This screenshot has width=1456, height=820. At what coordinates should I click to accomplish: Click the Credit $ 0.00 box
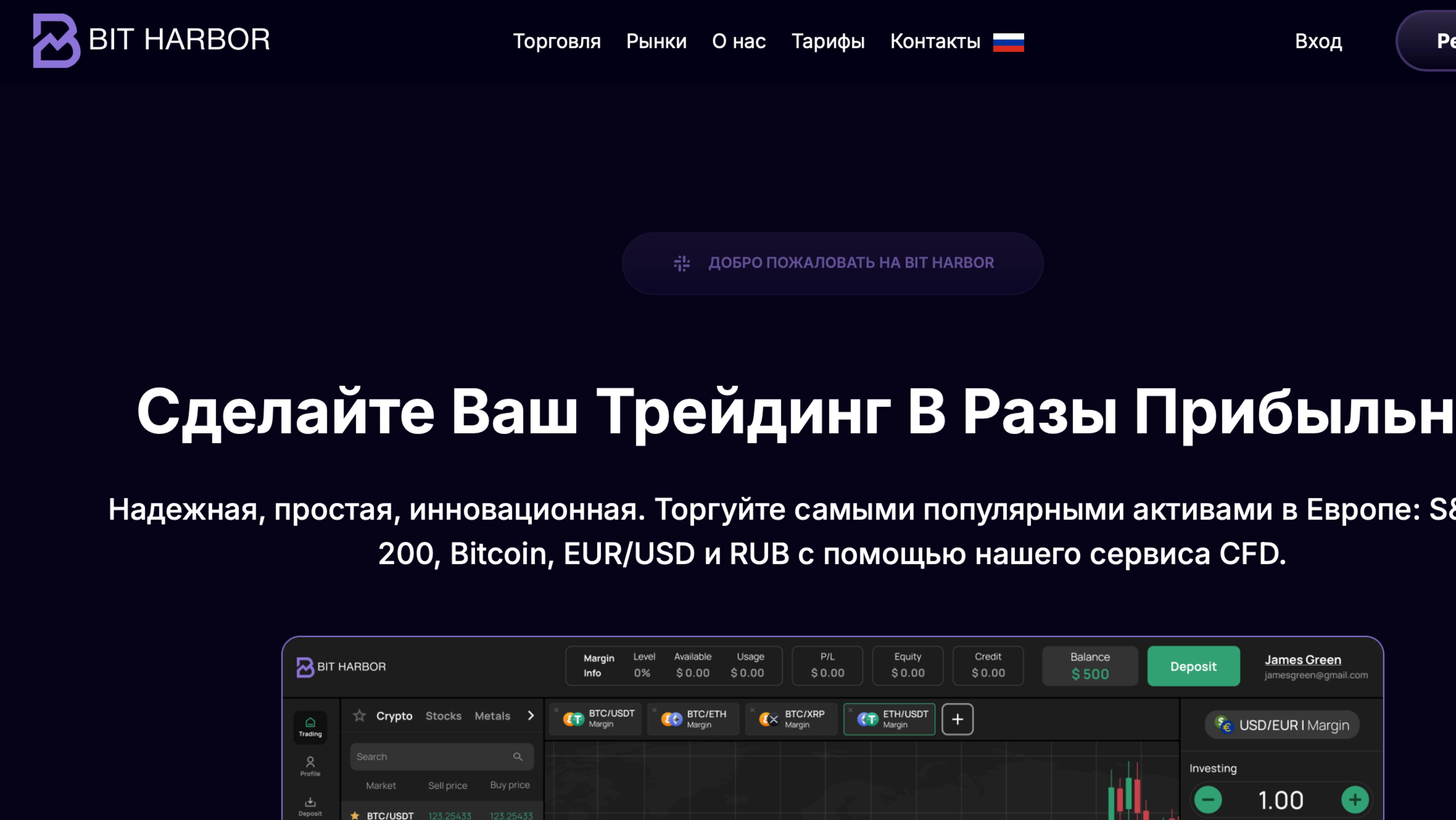click(988, 666)
